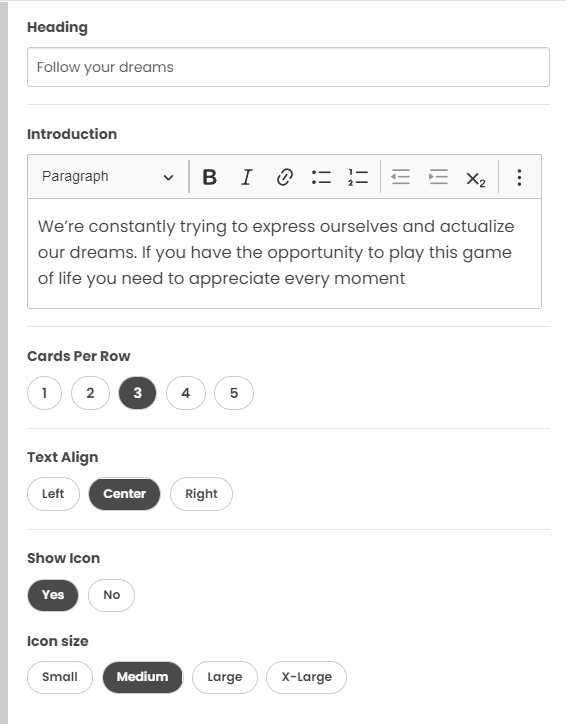
Task: Align text to the Right
Action: [x=201, y=494]
